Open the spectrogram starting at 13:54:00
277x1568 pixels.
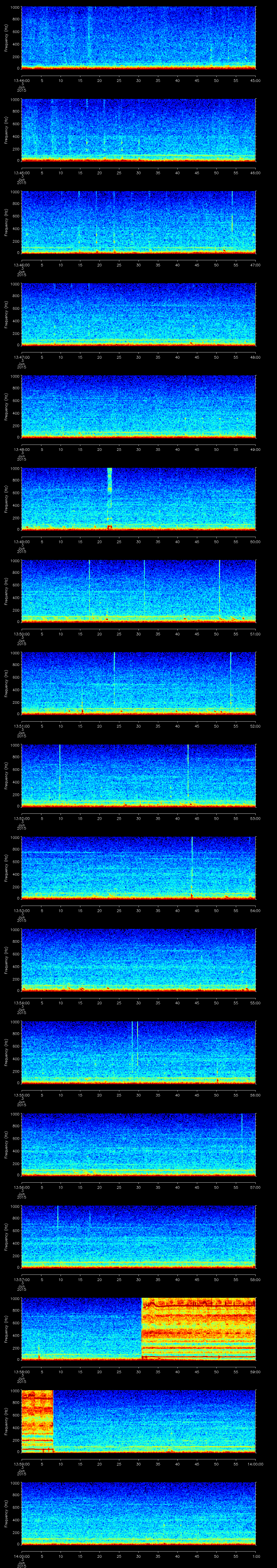tap(138, 960)
